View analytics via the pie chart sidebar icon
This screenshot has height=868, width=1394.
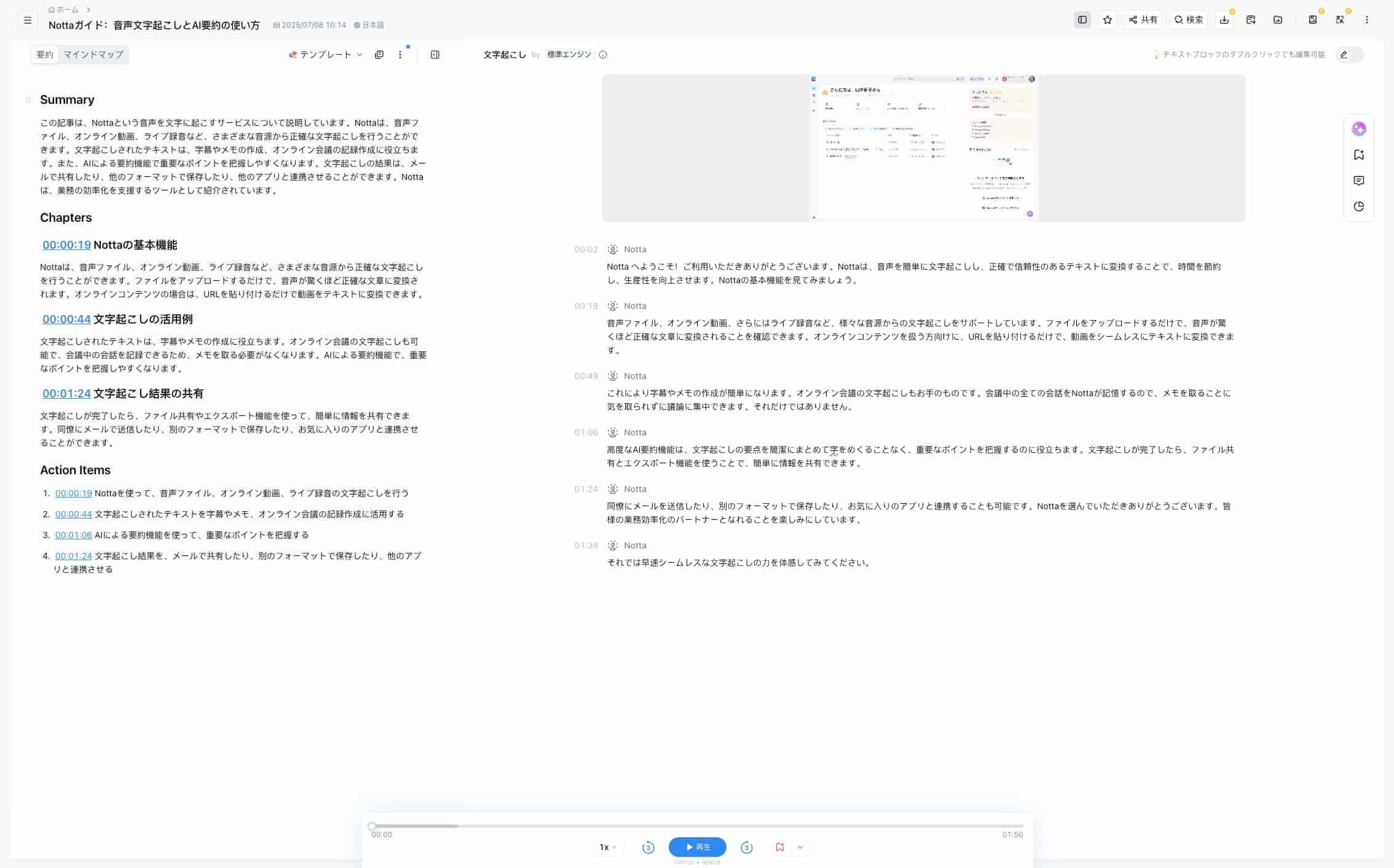point(1360,206)
